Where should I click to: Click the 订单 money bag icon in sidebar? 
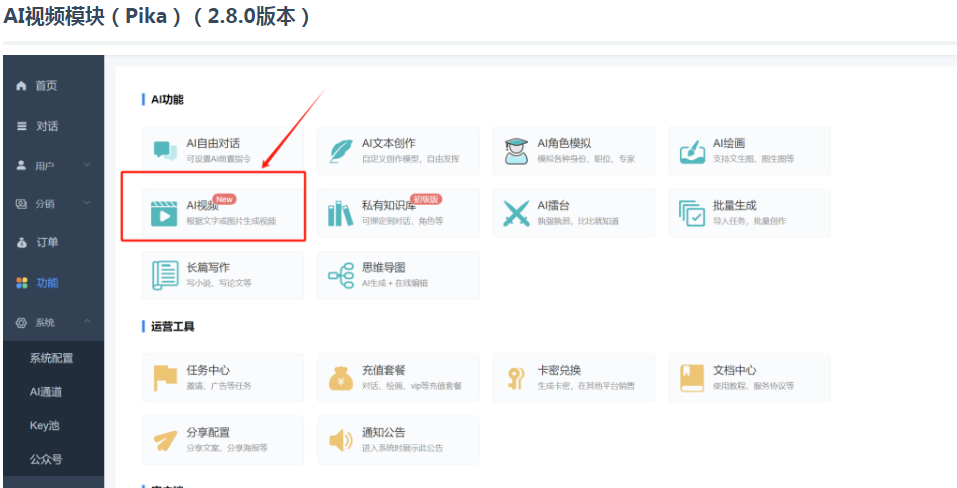(22, 243)
